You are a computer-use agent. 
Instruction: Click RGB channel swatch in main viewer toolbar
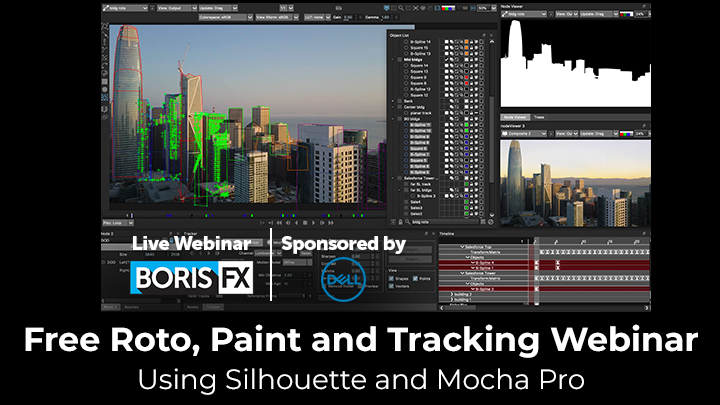click(448, 8)
